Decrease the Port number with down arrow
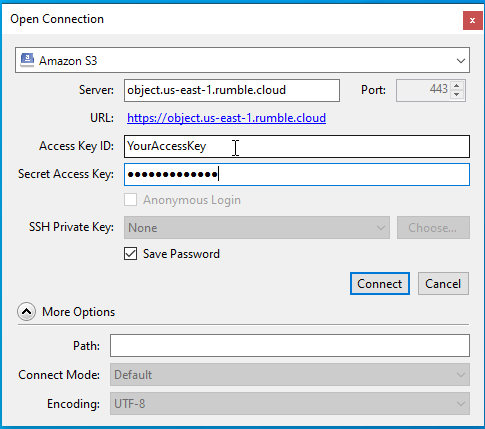485x429 pixels. (x=457, y=95)
